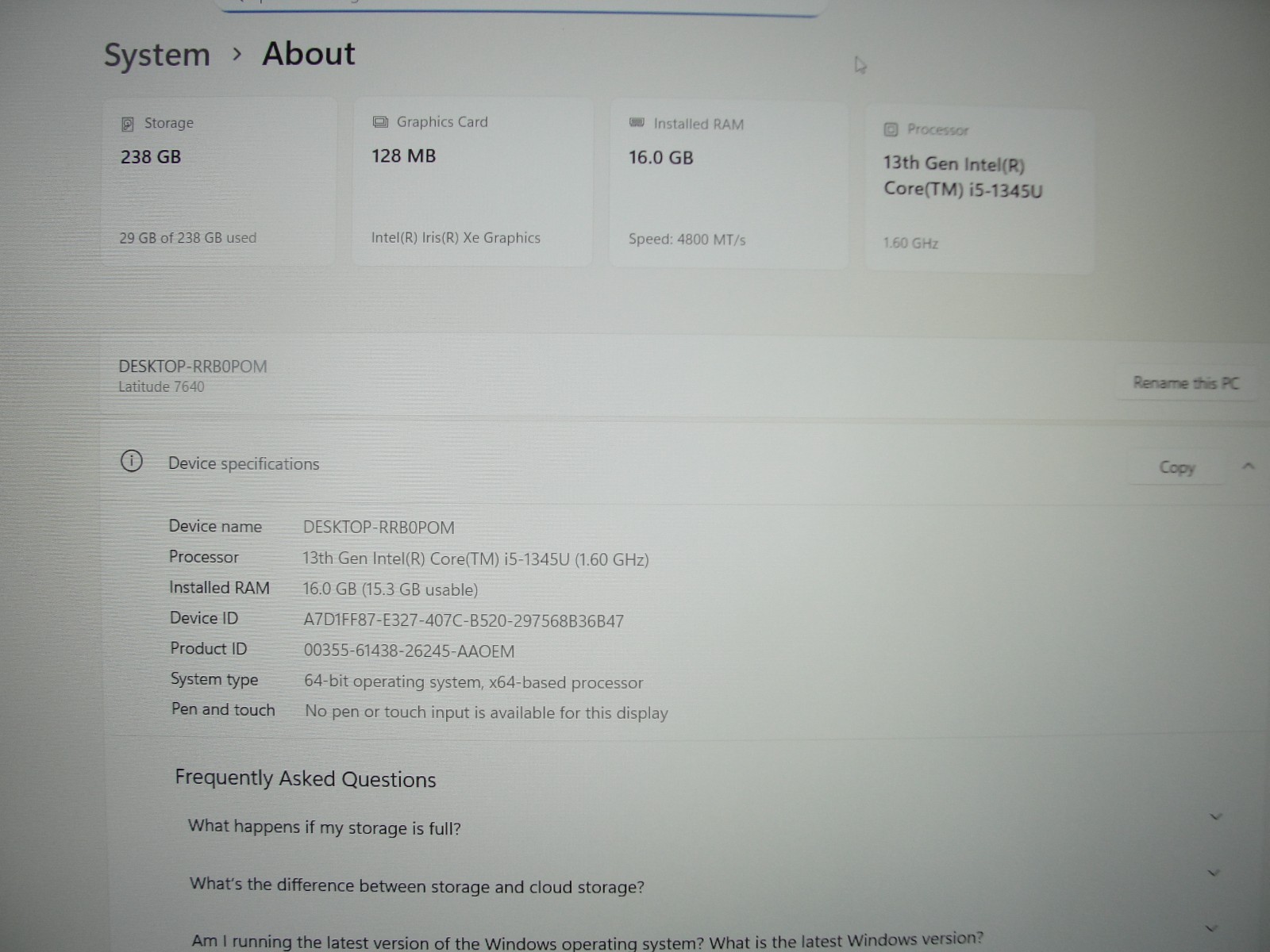Click the Intel(R) Iris(R) Xe Graphics text
This screenshot has height=952, width=1270.
click(x=456, y=237)
